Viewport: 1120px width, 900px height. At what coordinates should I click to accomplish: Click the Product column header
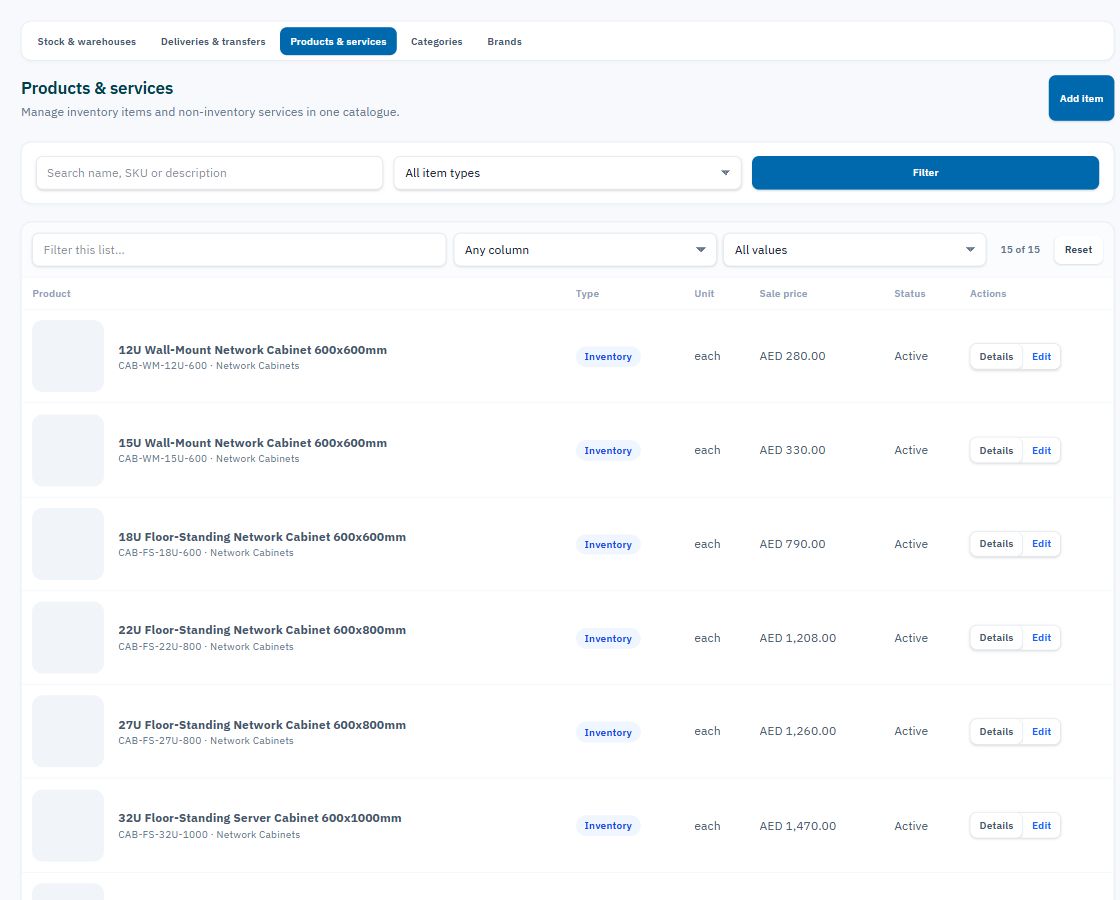click(51, 294)
